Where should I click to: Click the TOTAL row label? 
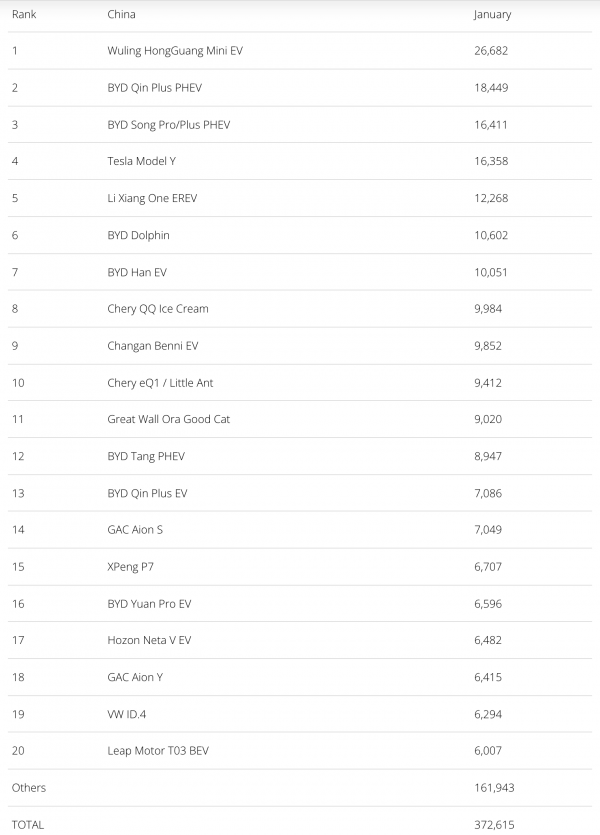[x=28, y=824]
